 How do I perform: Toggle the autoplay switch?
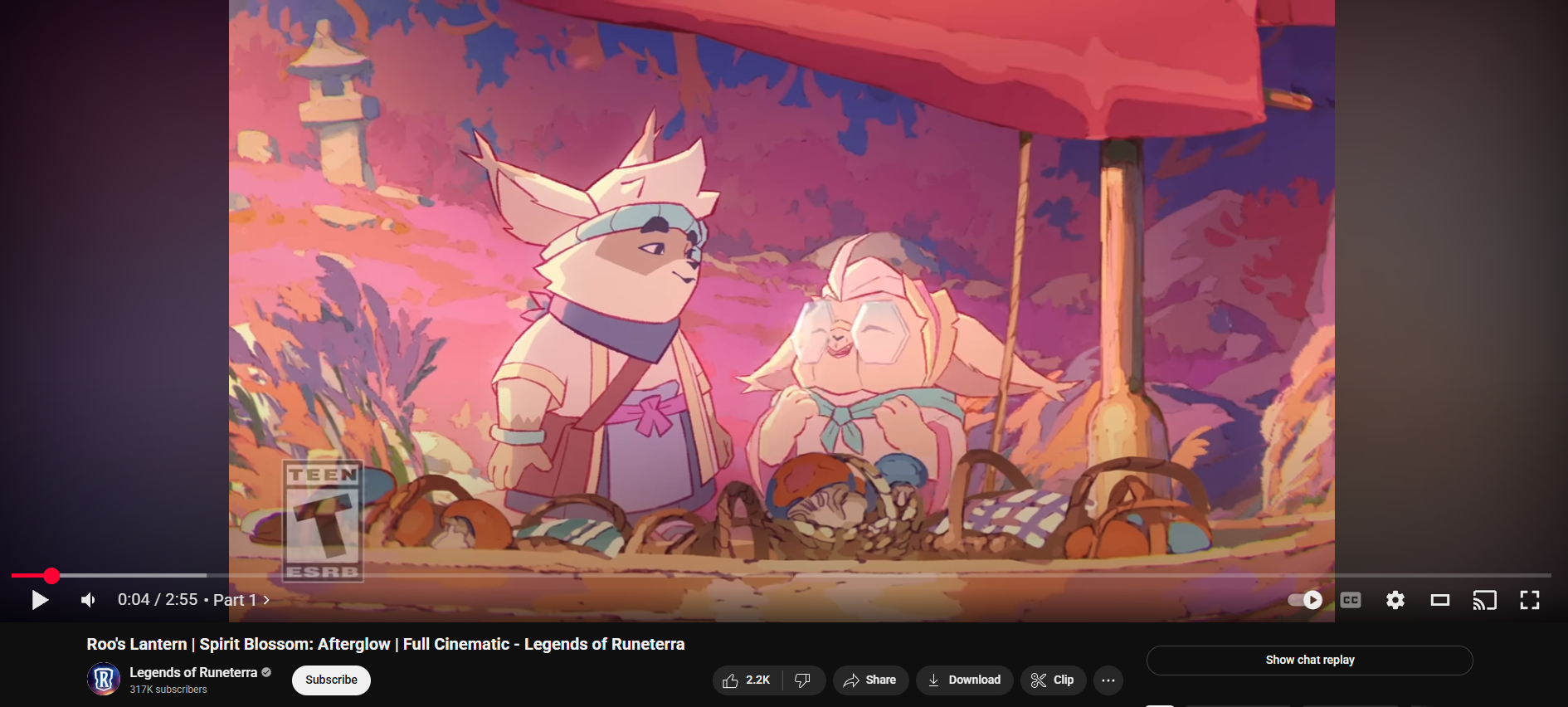pos(1305,600)
